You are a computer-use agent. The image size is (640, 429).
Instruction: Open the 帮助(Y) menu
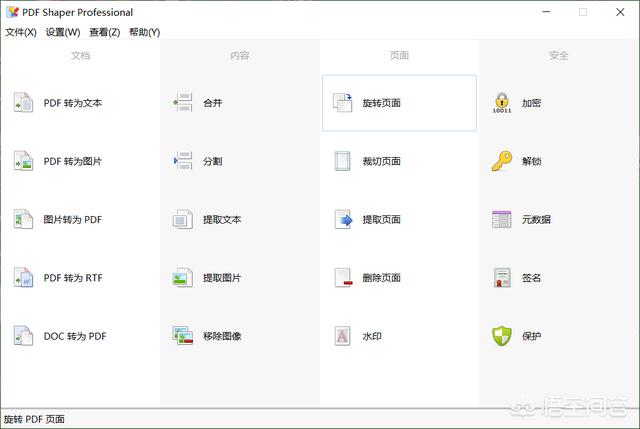click(144, 32)
